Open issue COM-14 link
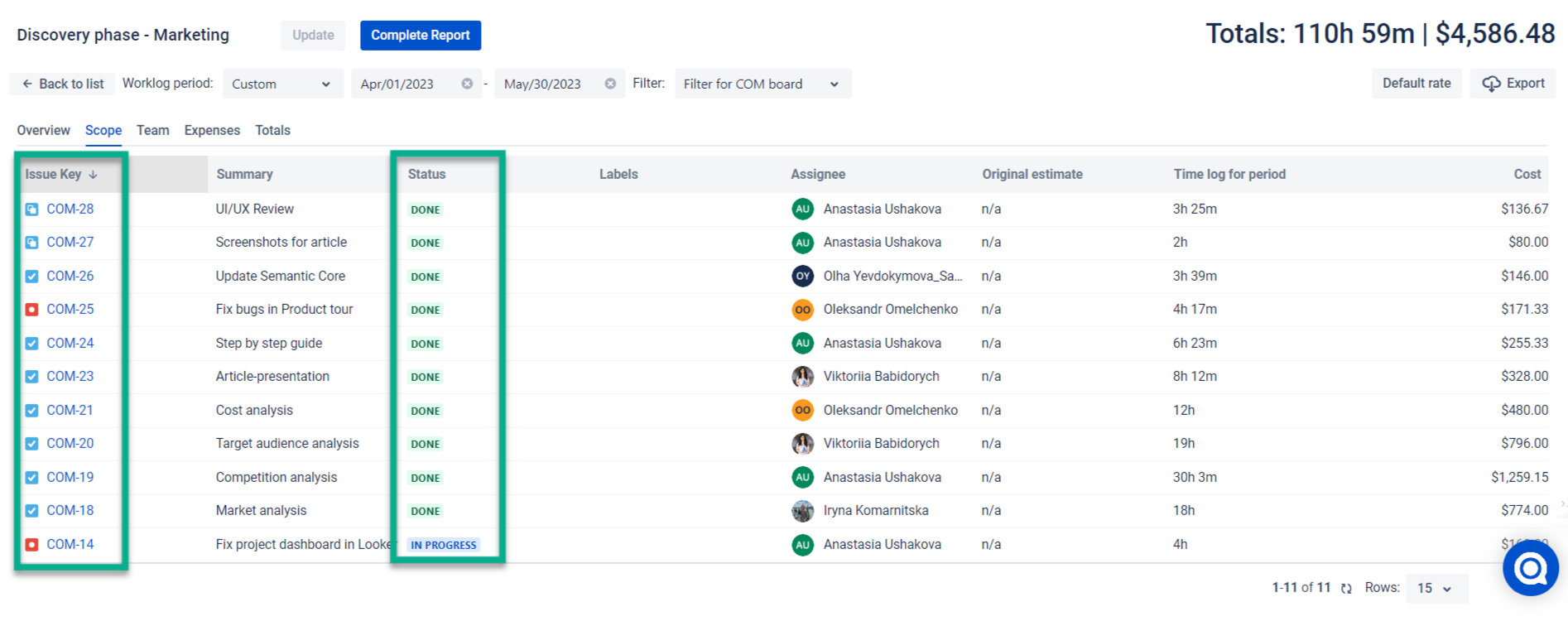Screen dimensions: 1568x626 (70, 545)
